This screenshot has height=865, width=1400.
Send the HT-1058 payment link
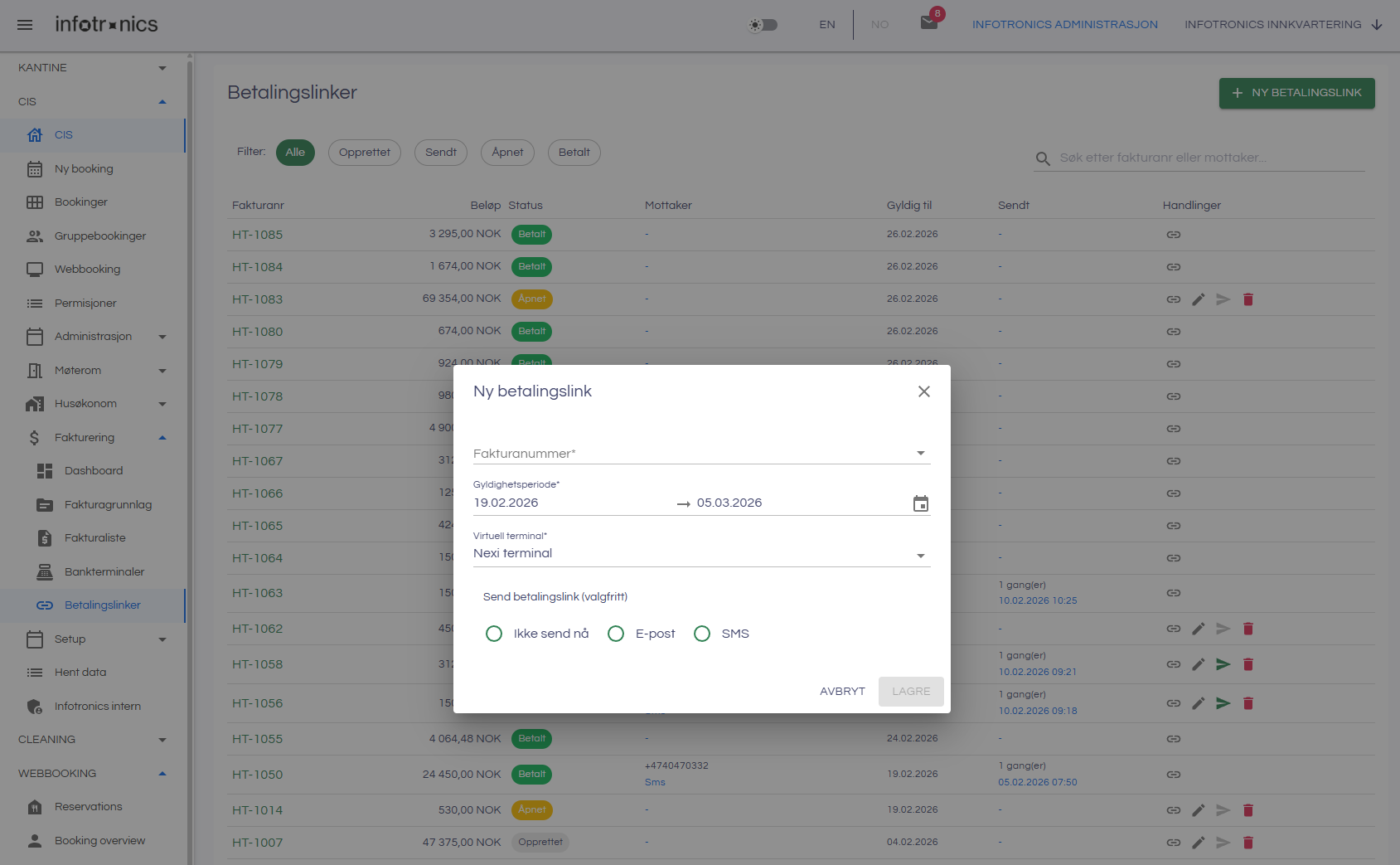[1223, 664]
